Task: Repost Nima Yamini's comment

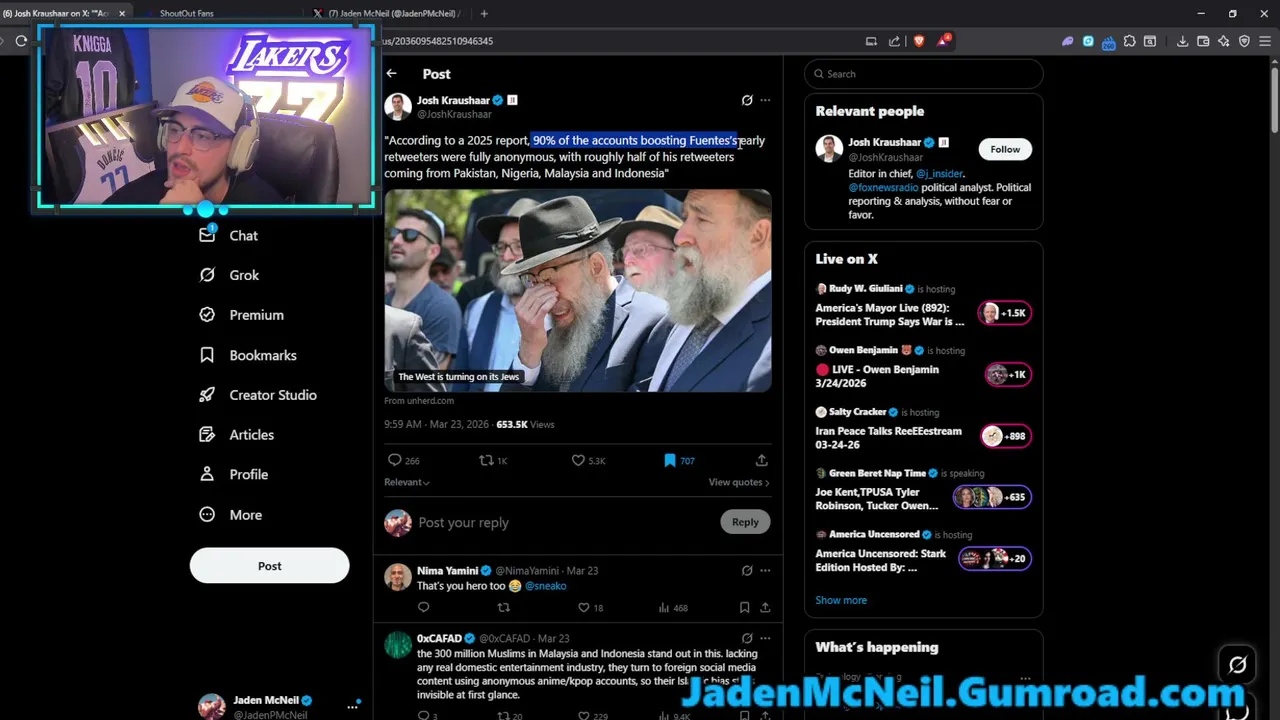Action: (504, 607)
